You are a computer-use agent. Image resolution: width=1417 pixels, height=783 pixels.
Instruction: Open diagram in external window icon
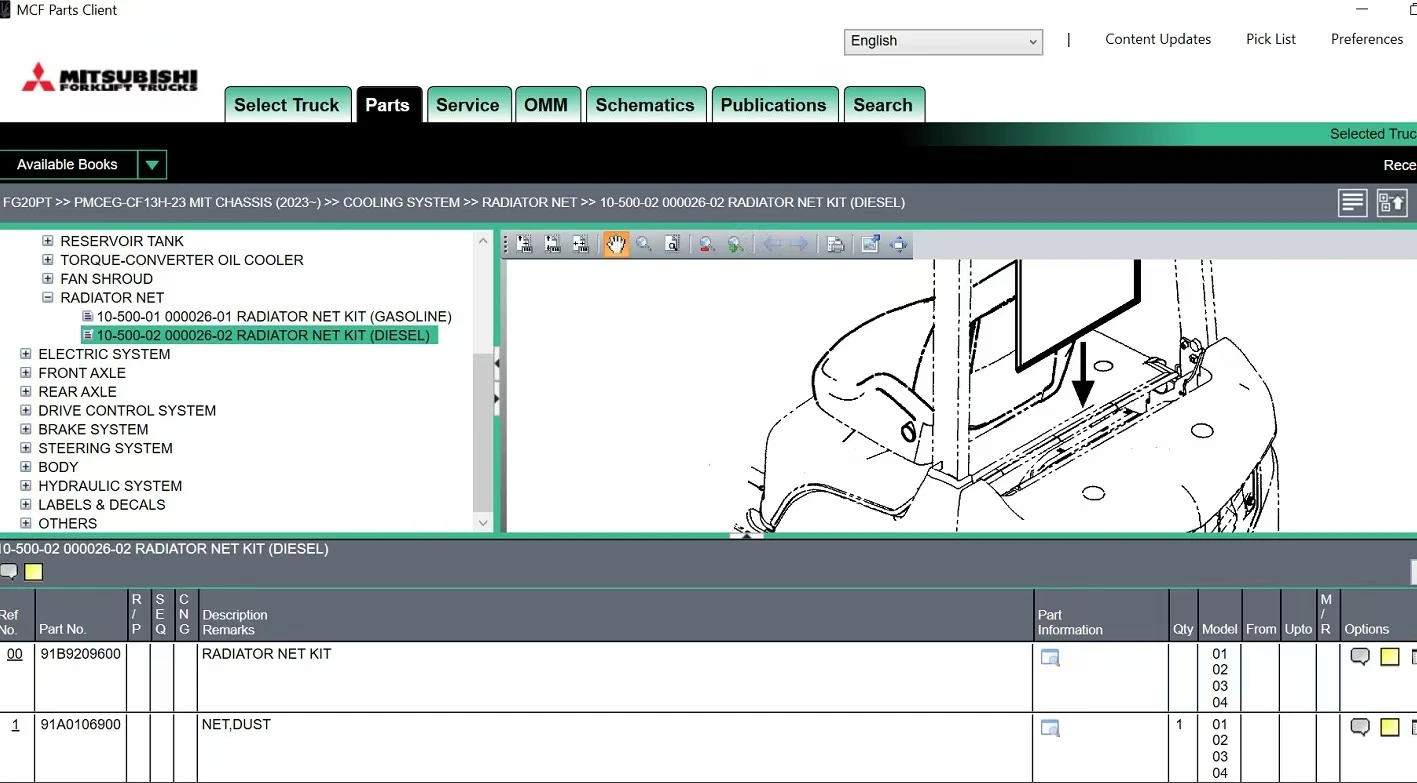pyautogui.click(x=870, y=244)
